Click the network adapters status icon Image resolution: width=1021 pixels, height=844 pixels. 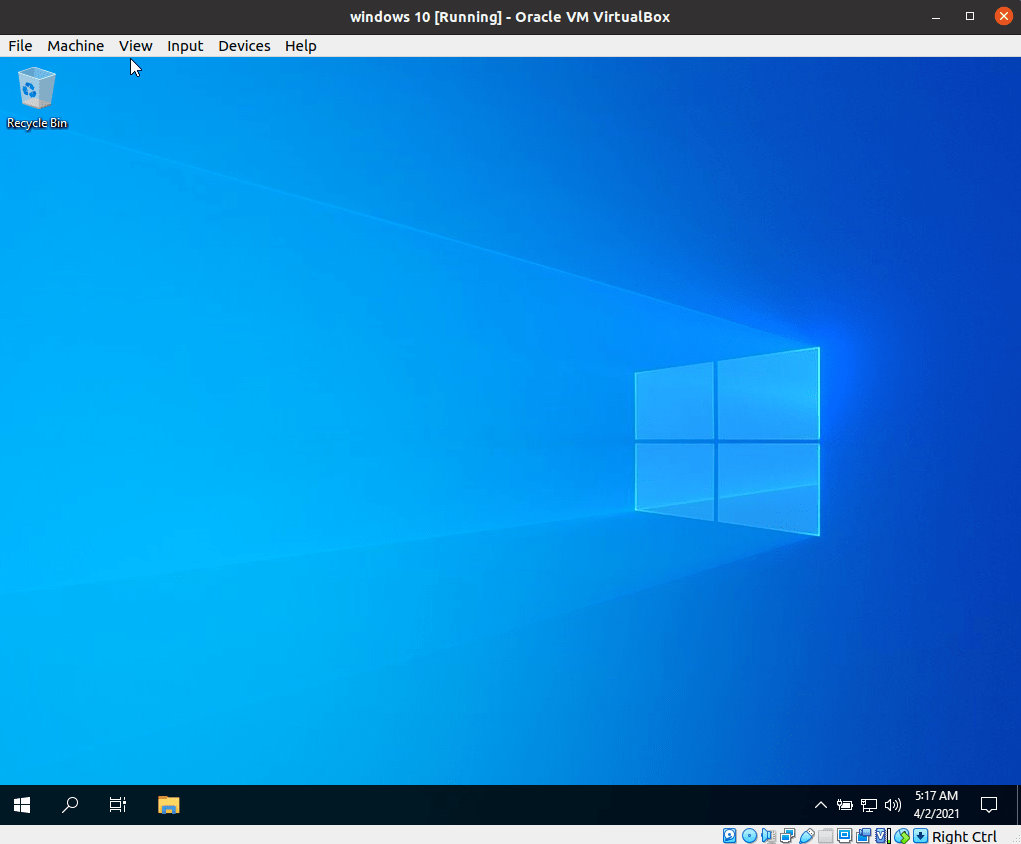tap(787, 836)
